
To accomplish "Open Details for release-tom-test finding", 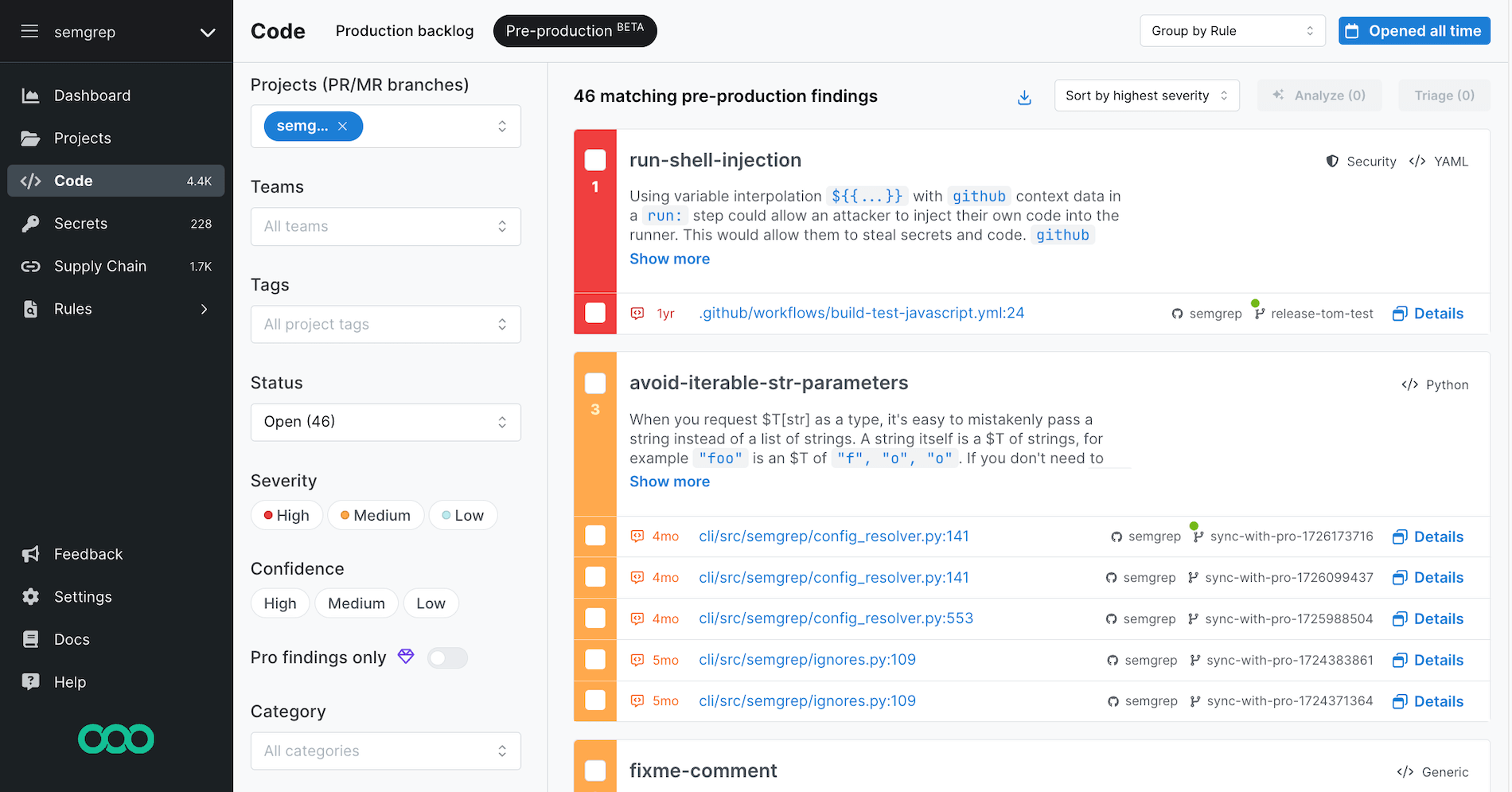I will coord(1428,314).
